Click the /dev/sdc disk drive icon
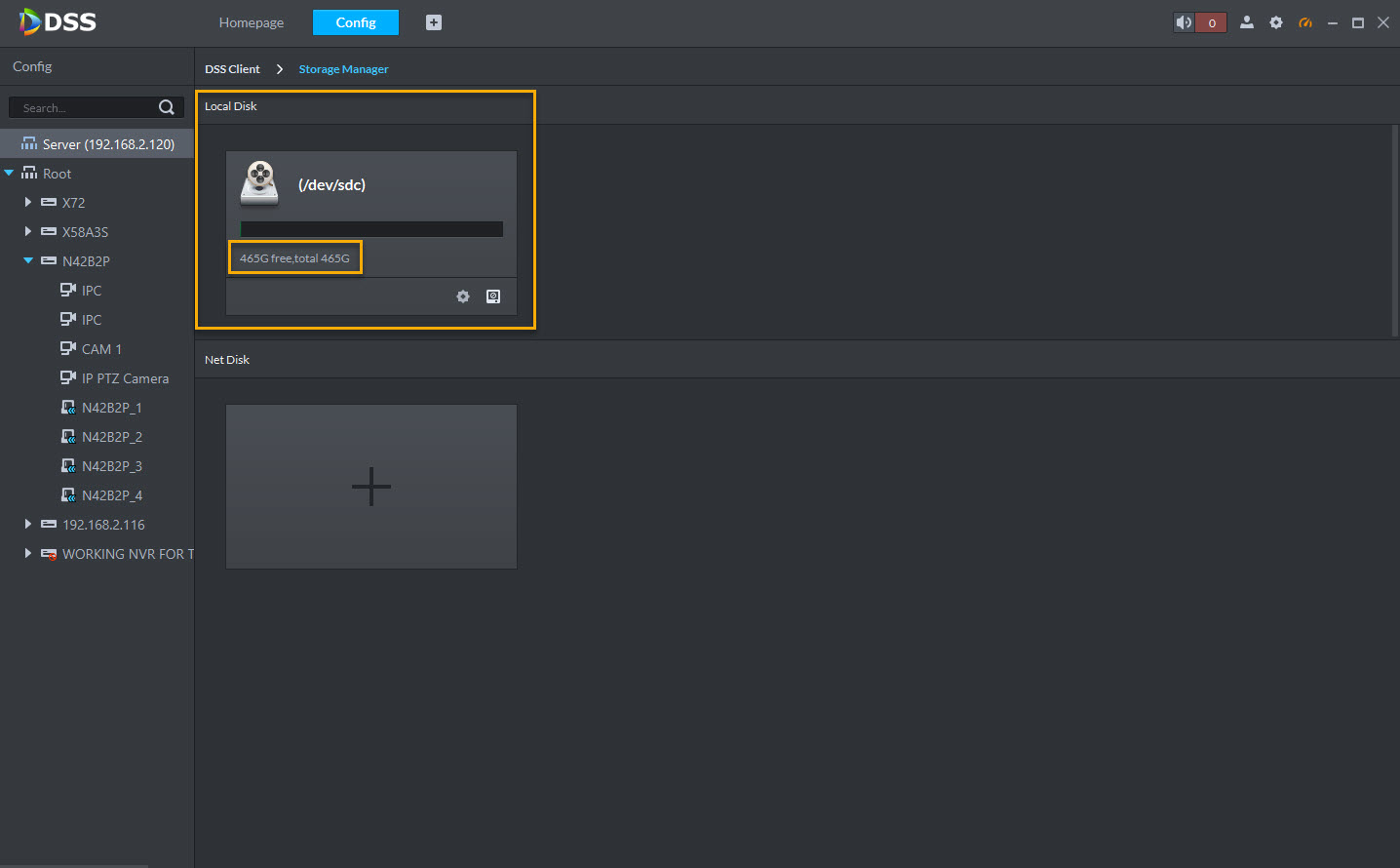 point(259,183)
